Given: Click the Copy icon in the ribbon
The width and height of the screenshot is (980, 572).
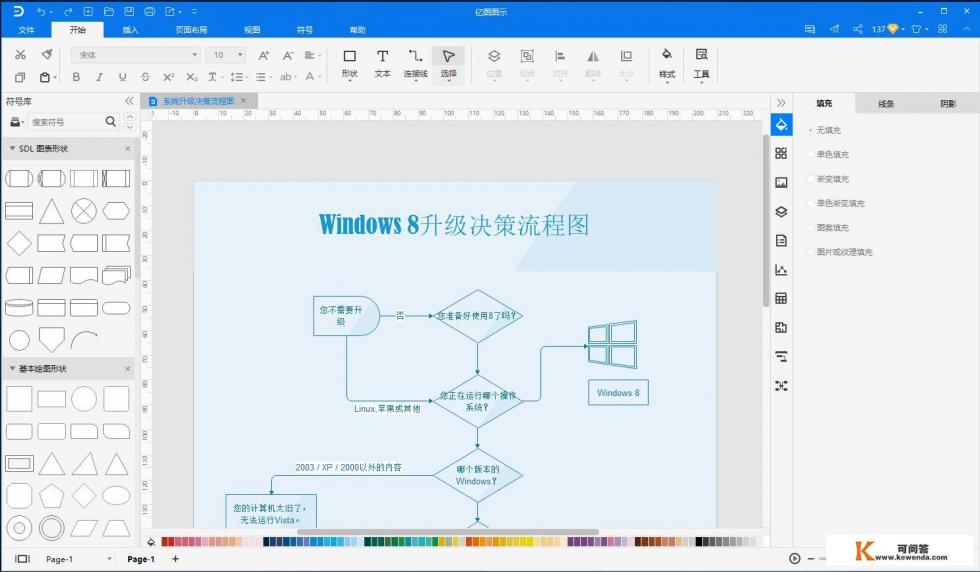Looking at the screenshot, I should (x=20, y=77).
